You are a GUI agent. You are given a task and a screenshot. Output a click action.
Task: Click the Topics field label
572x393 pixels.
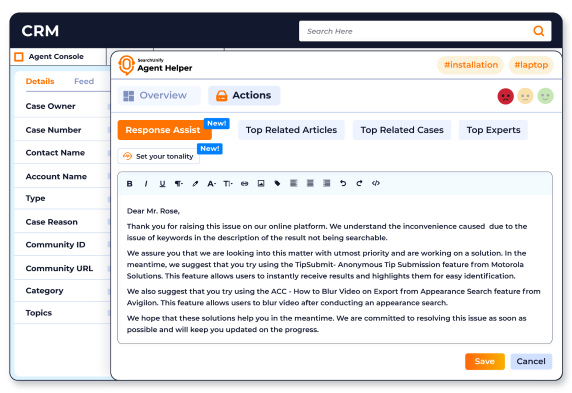[39, 313]
